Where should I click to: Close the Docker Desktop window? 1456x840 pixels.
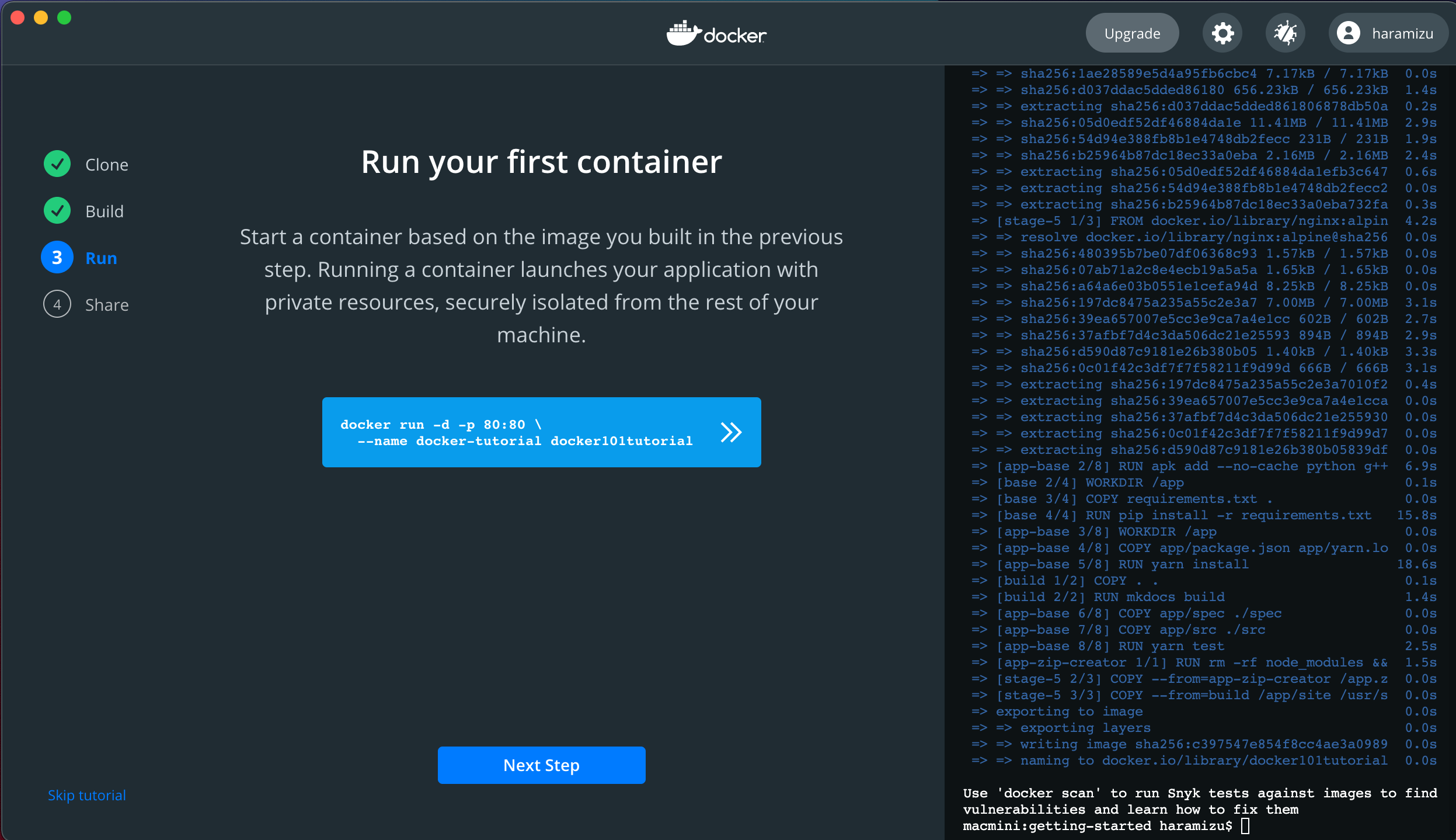[x=18, y=18]
